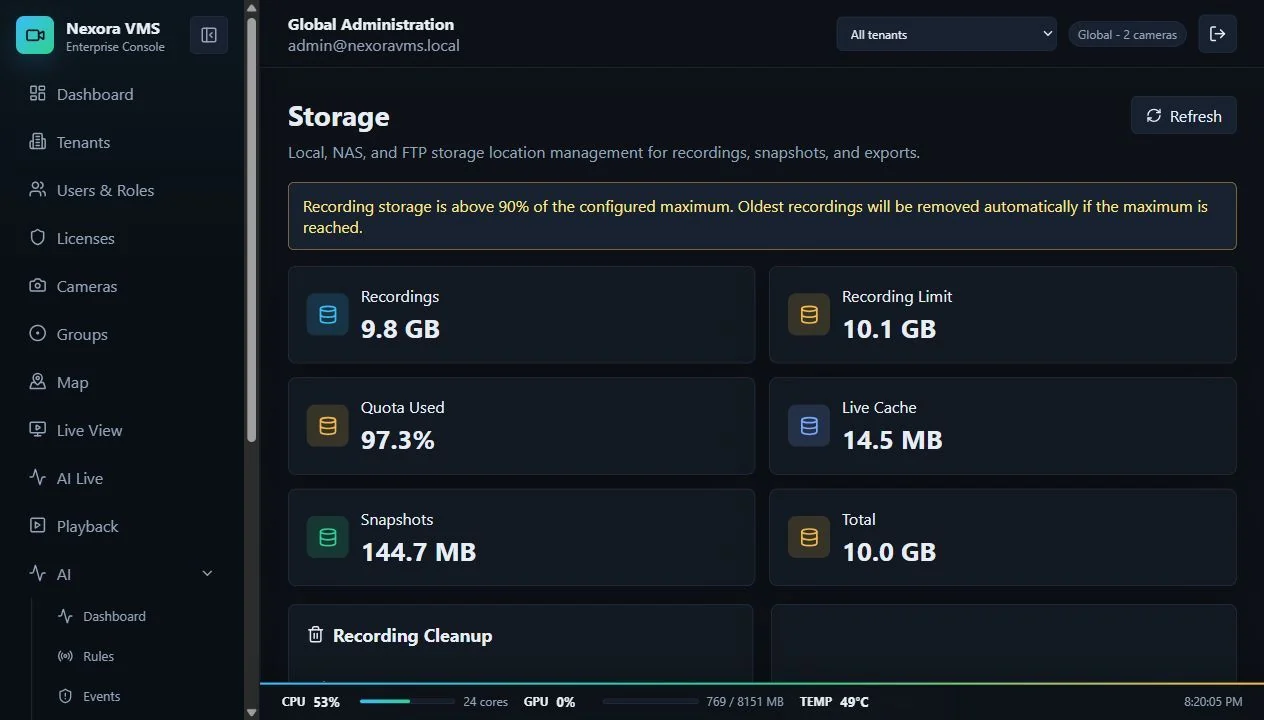Open Users & Roles page

[122, 190]
